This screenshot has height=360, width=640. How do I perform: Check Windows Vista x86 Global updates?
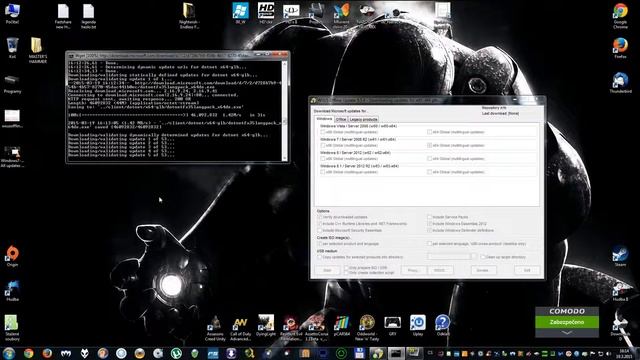[x=322, y=132]
